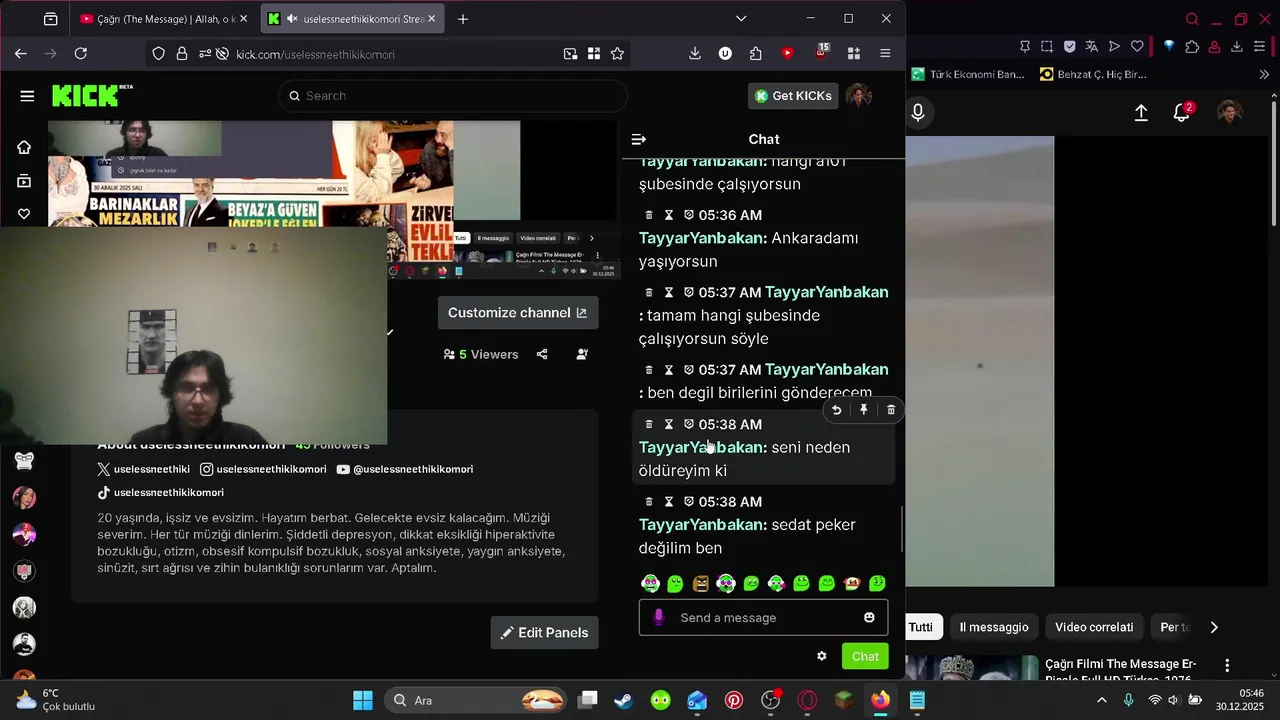
Task: Open the X link uselessneethiki
Action: (x=144, y=469)
